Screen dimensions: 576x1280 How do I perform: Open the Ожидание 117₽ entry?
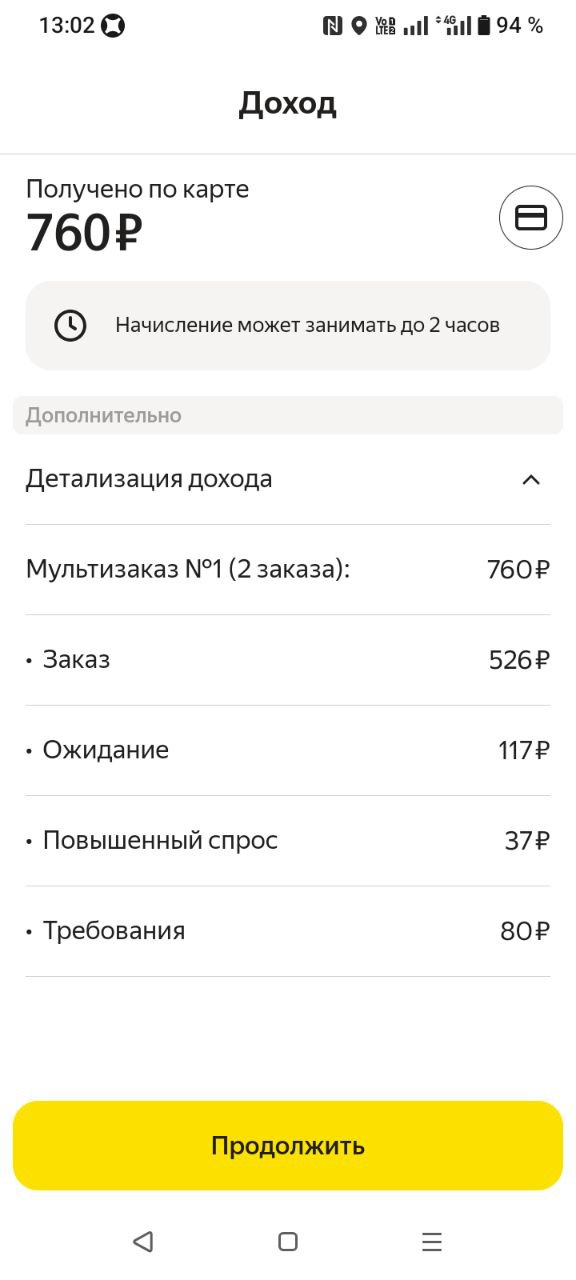click(288, 750)
